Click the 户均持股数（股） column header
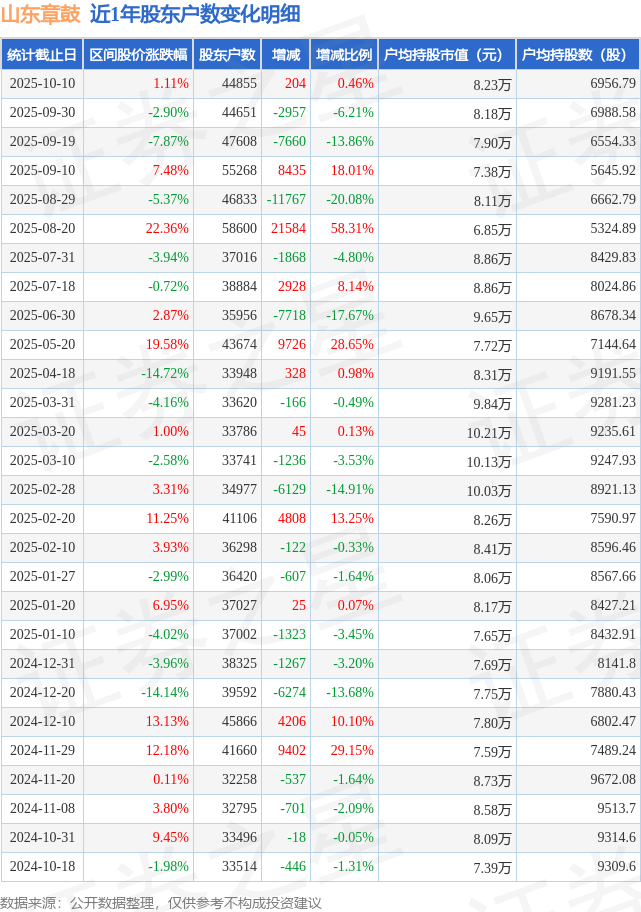 click(580, 55)
